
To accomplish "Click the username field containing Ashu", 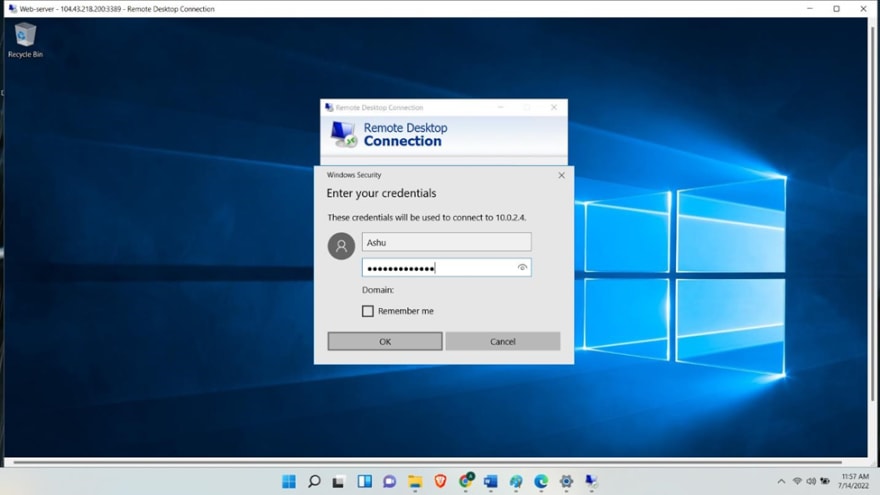I will point(447,242).
